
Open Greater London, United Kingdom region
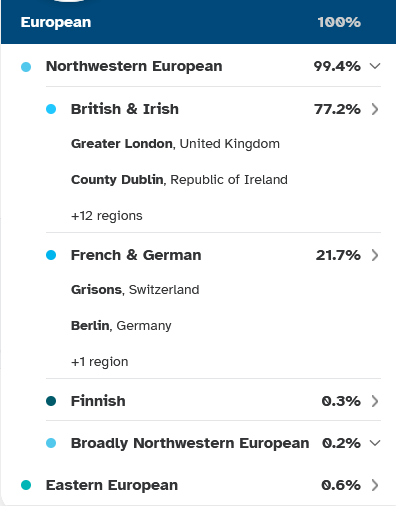click(175, 144)
